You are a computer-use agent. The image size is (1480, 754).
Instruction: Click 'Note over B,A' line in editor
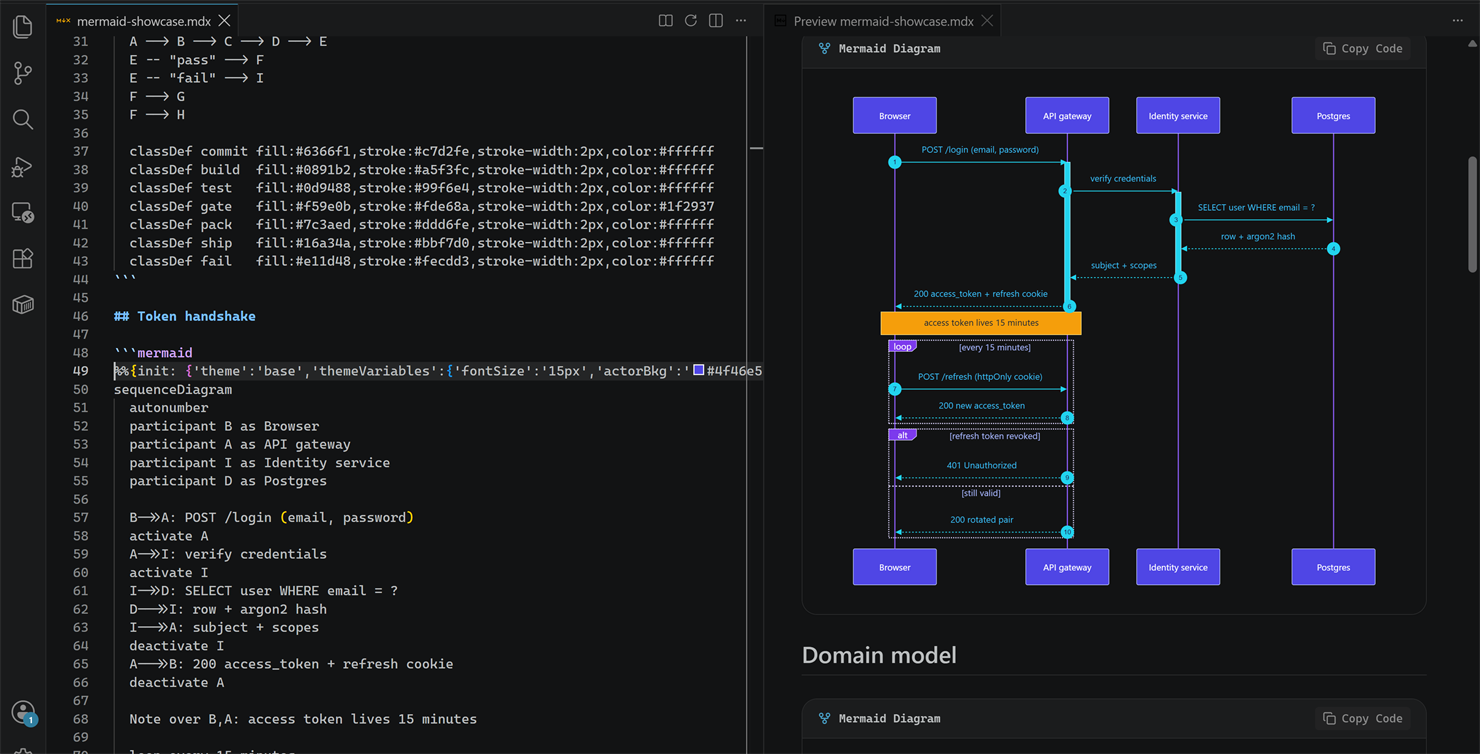pyautogui.click(x=303, y=719)
